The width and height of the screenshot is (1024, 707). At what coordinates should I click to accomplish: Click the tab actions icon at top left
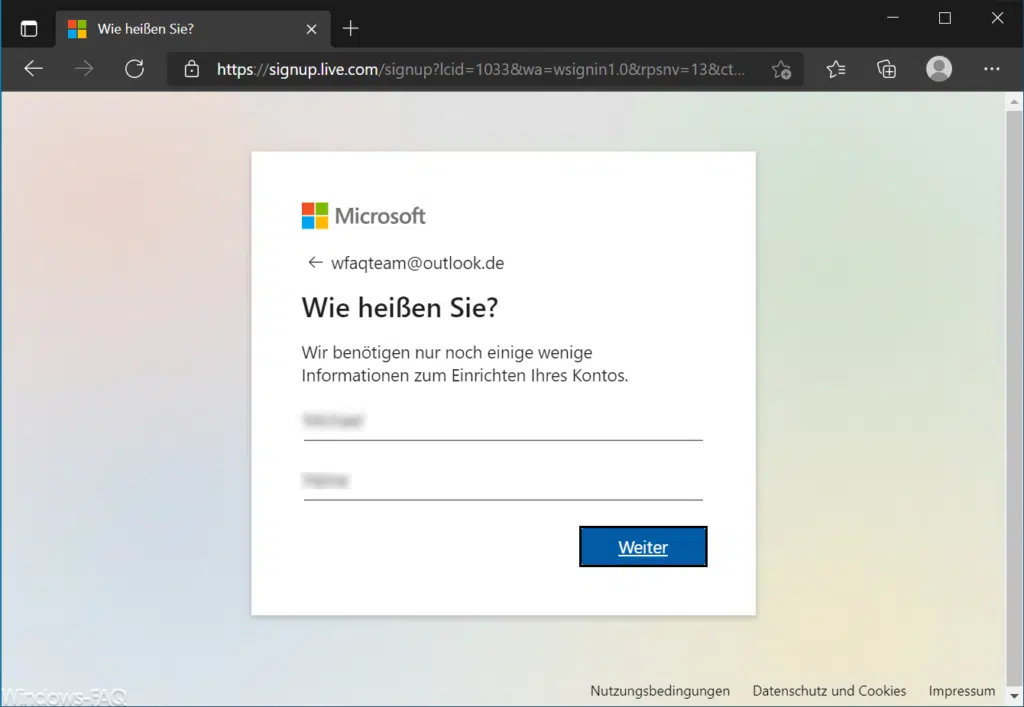coord(28,27)
